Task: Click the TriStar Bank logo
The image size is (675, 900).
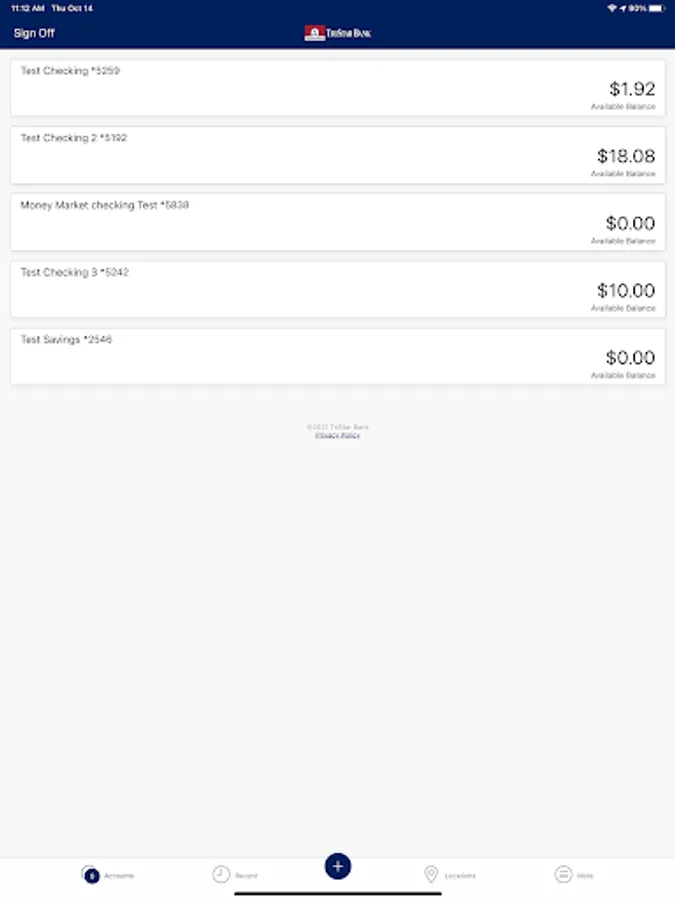Action: tap(338, 33)
